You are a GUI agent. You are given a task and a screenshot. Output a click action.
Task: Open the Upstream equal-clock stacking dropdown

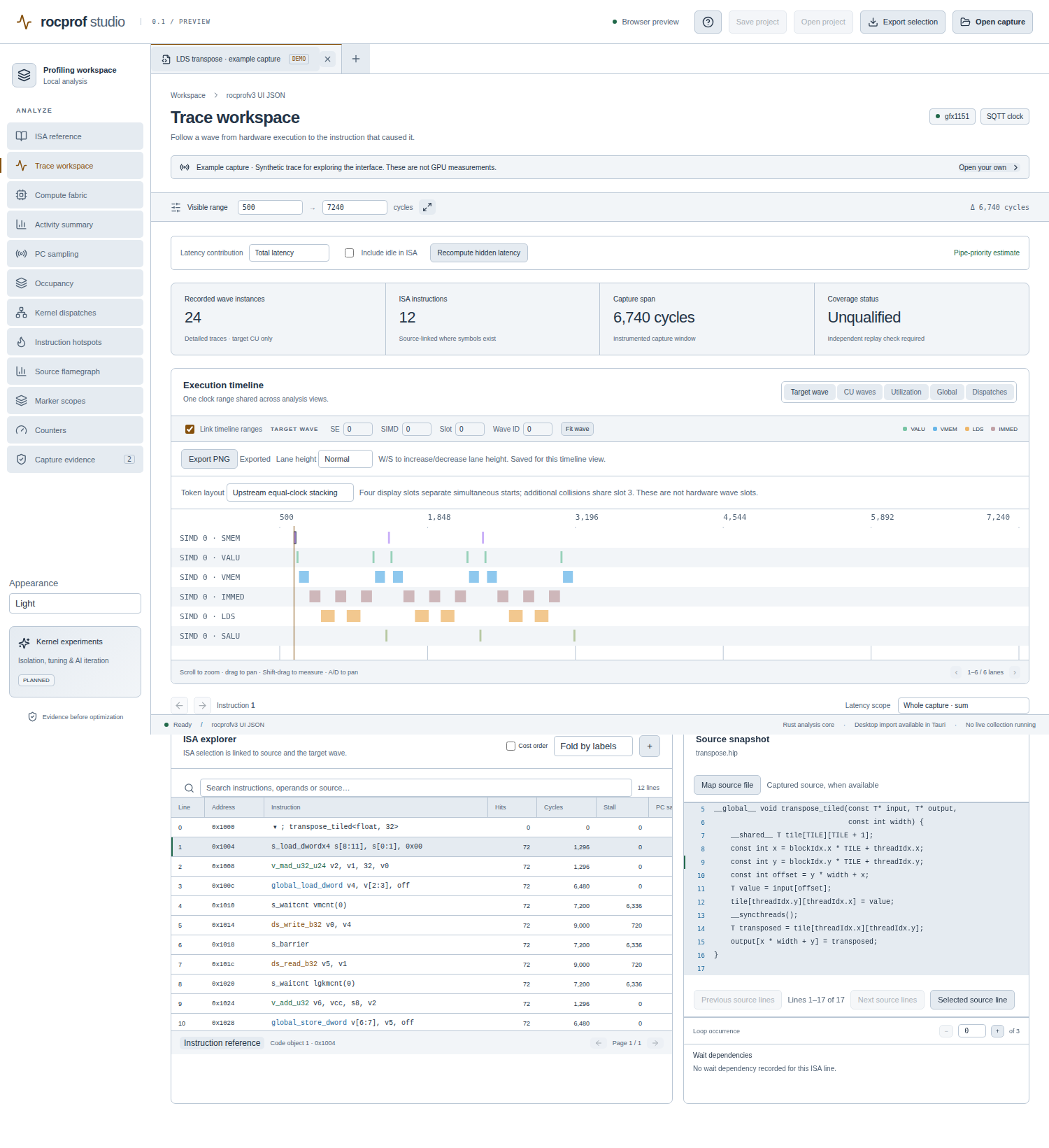pyautogui.click(x=290, y=492)
